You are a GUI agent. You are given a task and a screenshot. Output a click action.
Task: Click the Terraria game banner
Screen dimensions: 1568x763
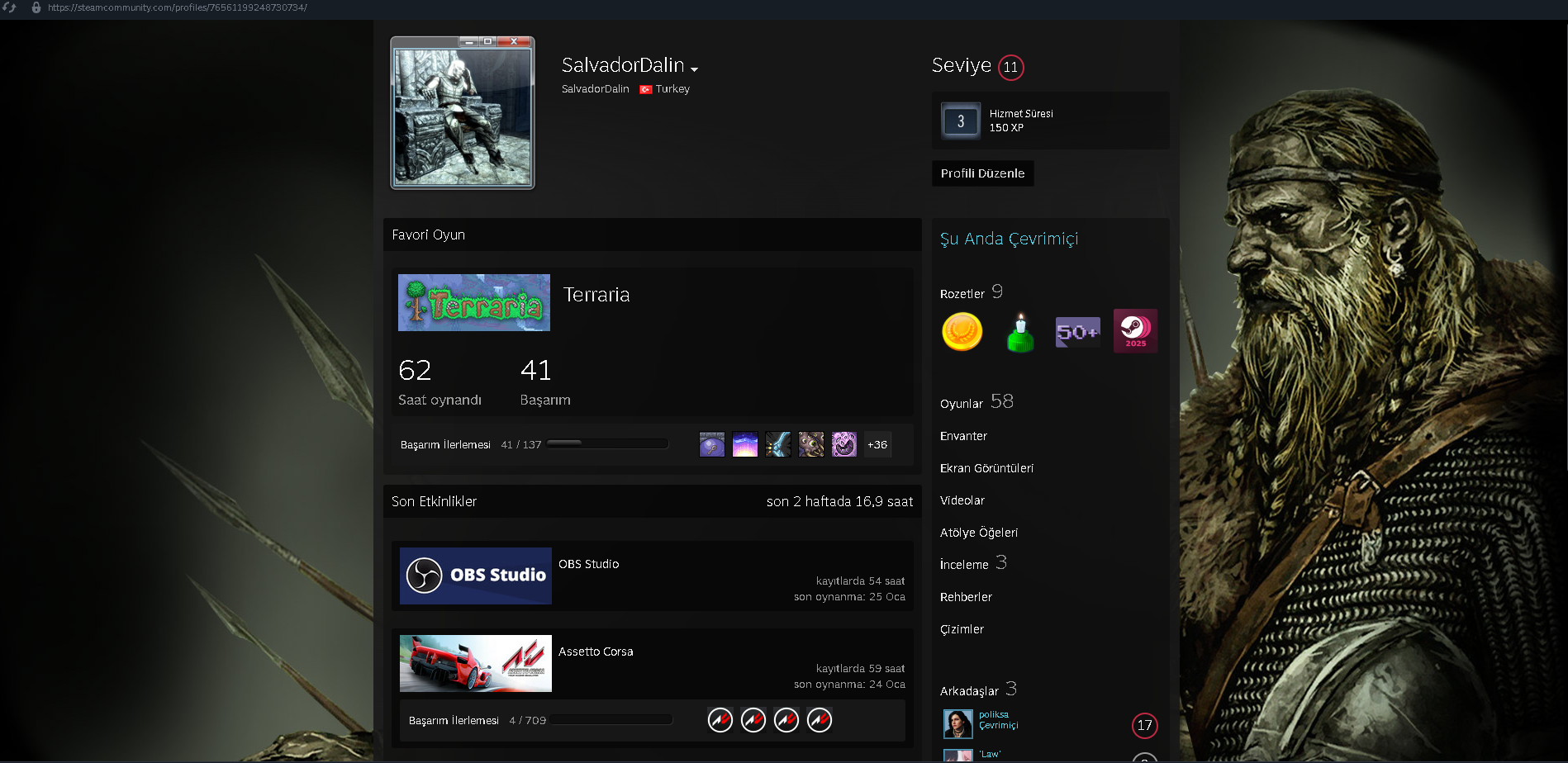pyautogui.click(x=474, y=303)
